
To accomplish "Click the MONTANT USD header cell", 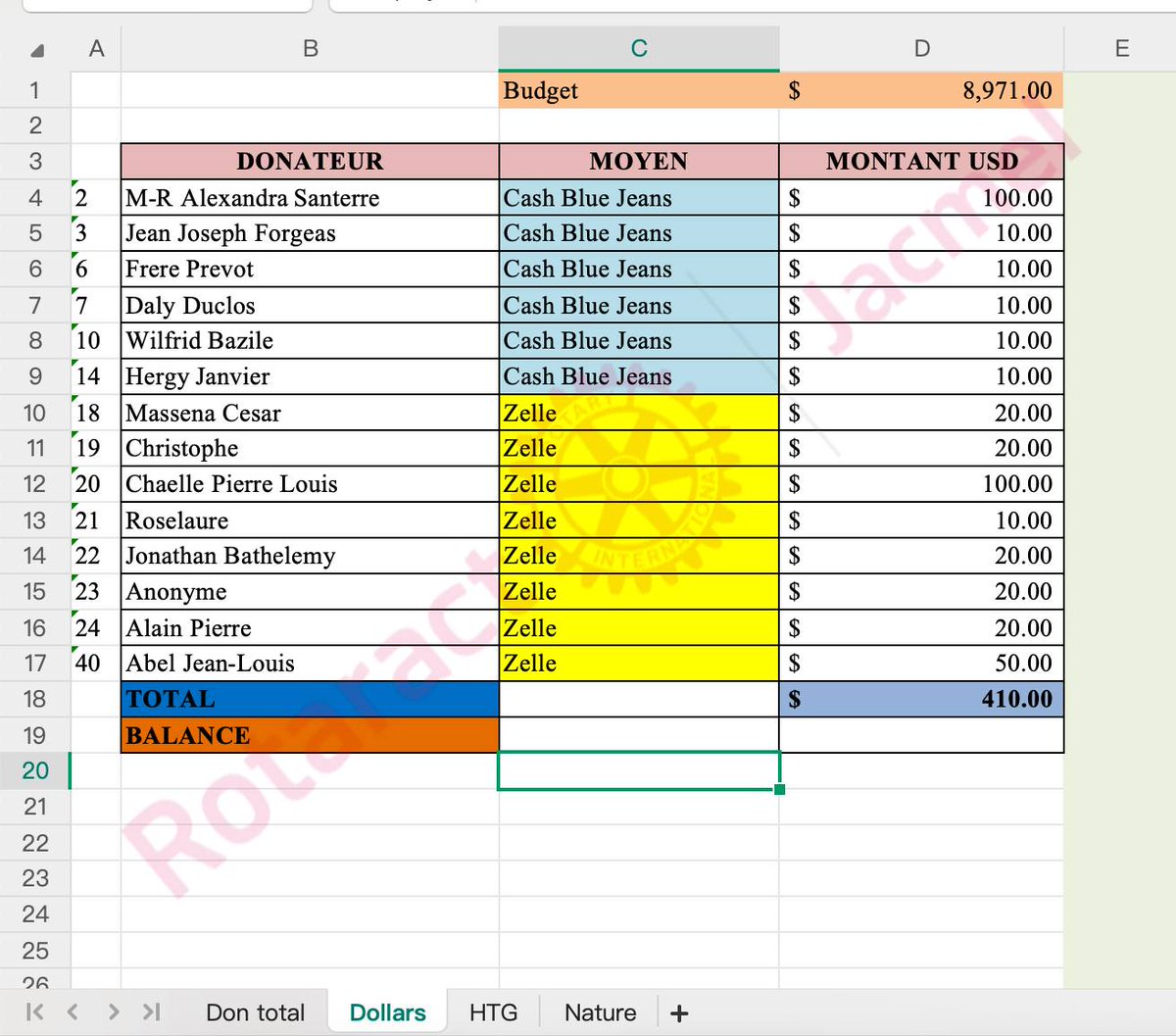I will [921, 162].
